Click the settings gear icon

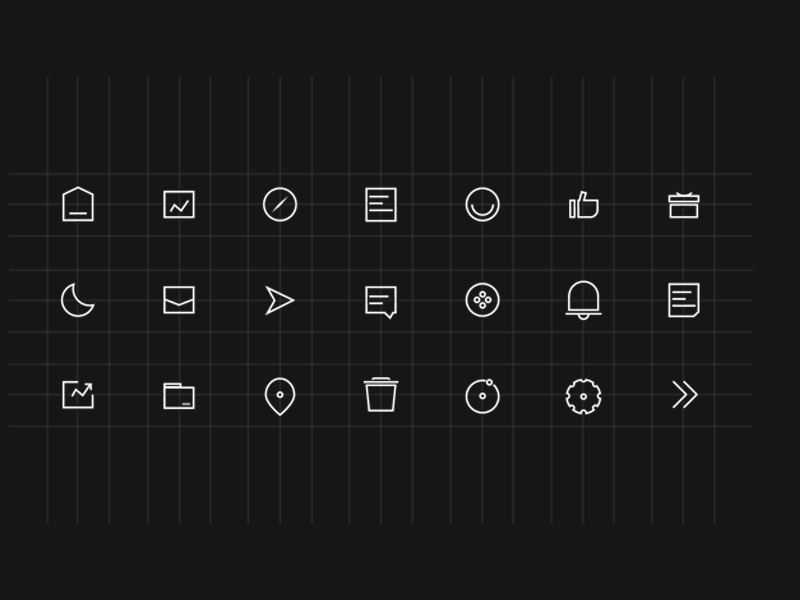[583, 396]
